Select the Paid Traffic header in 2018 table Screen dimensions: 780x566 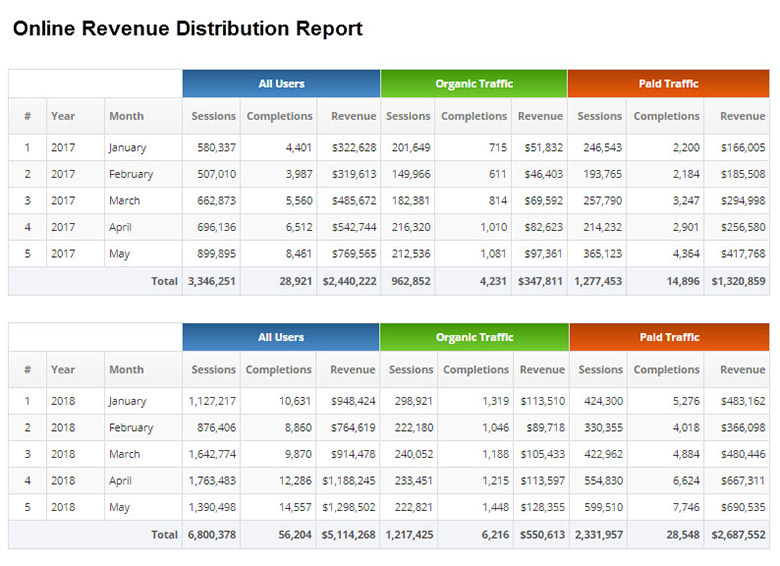pos(669,337)
